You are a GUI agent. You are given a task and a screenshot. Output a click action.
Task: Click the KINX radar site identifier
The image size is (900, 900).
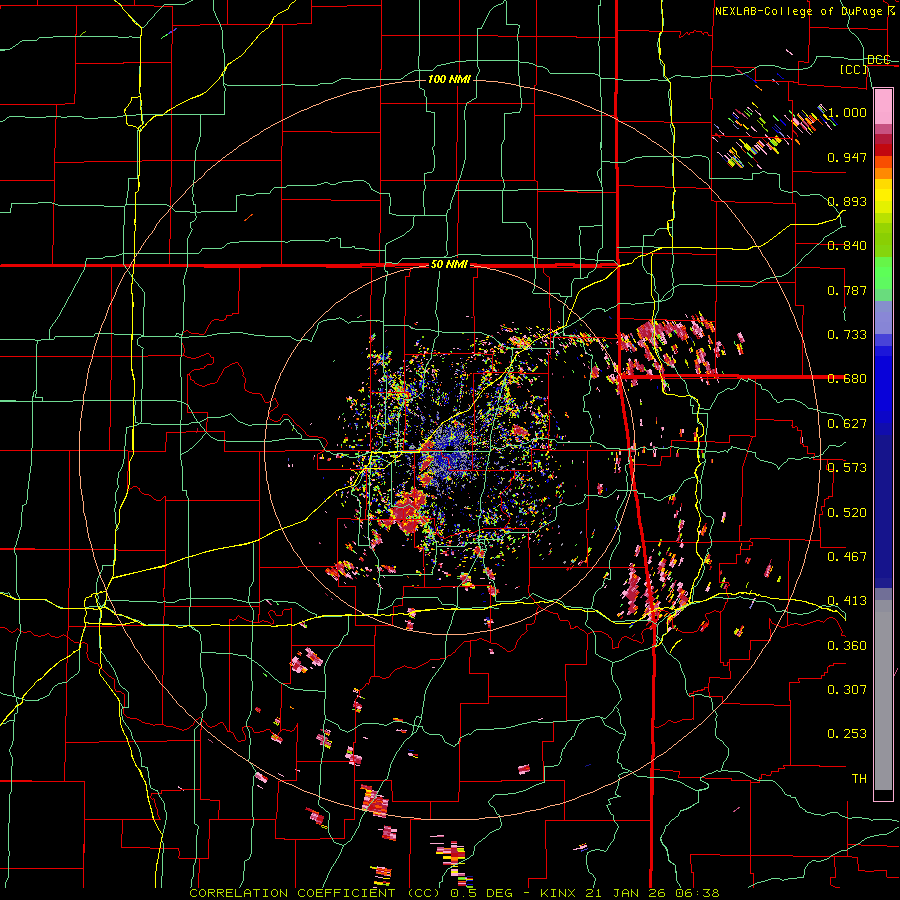coord(560,893)
